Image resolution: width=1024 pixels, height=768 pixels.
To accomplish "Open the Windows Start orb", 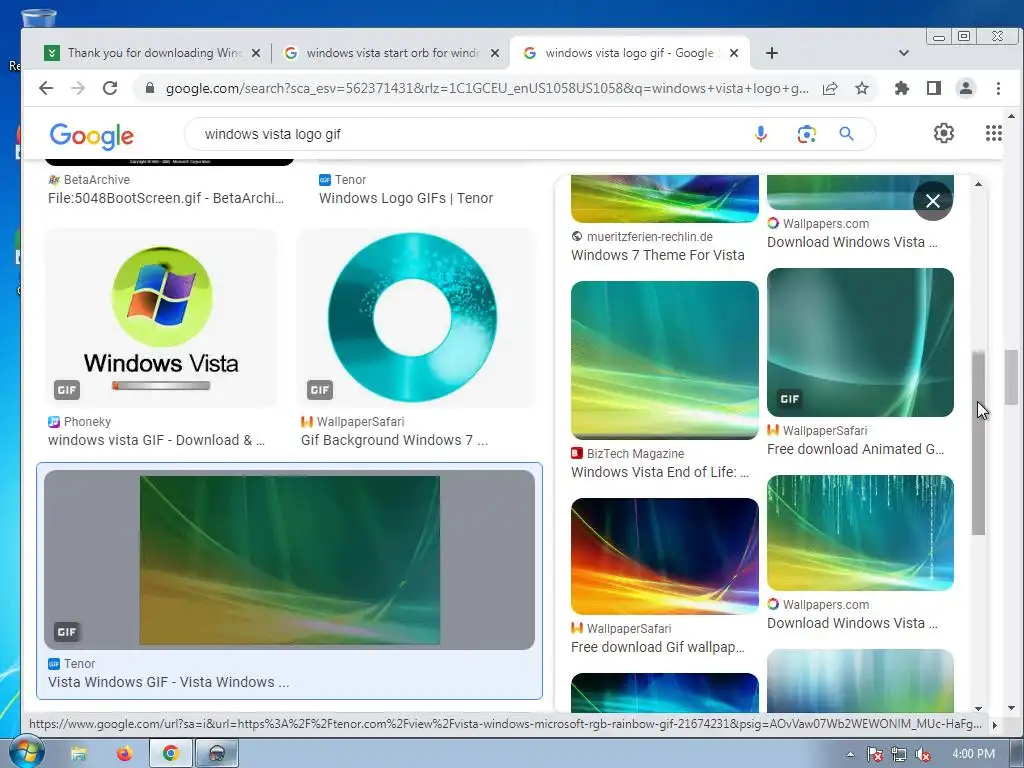I will coord(25,753).
